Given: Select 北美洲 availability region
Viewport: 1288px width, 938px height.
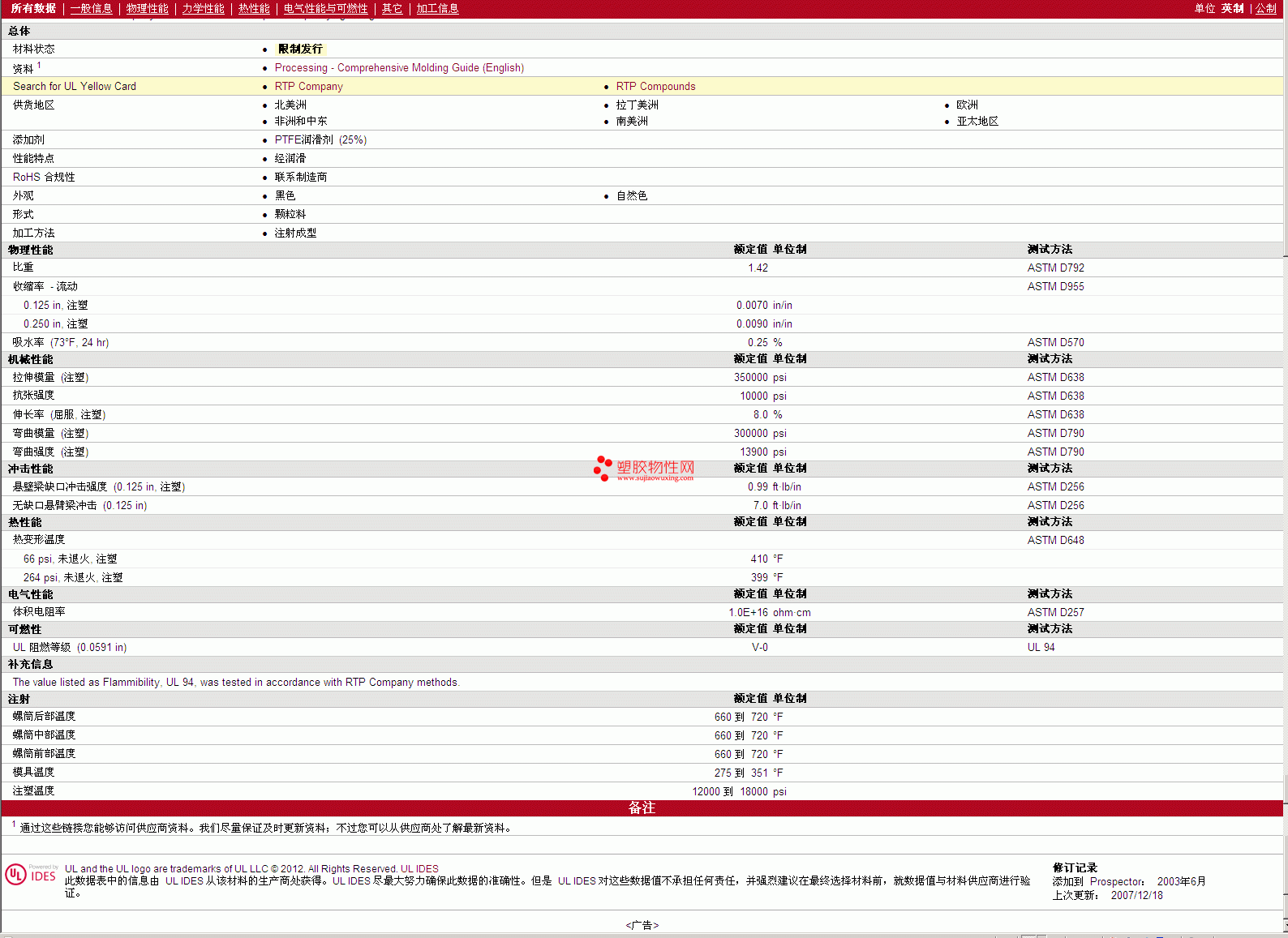Looking at the screenshot, I should tap(290, 105).
